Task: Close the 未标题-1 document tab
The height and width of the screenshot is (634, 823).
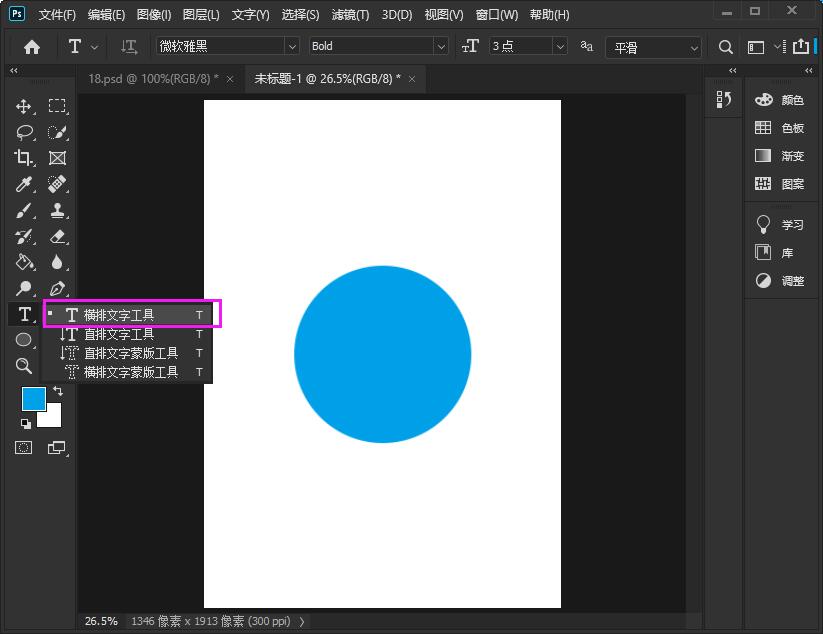Action: [412, 79]
